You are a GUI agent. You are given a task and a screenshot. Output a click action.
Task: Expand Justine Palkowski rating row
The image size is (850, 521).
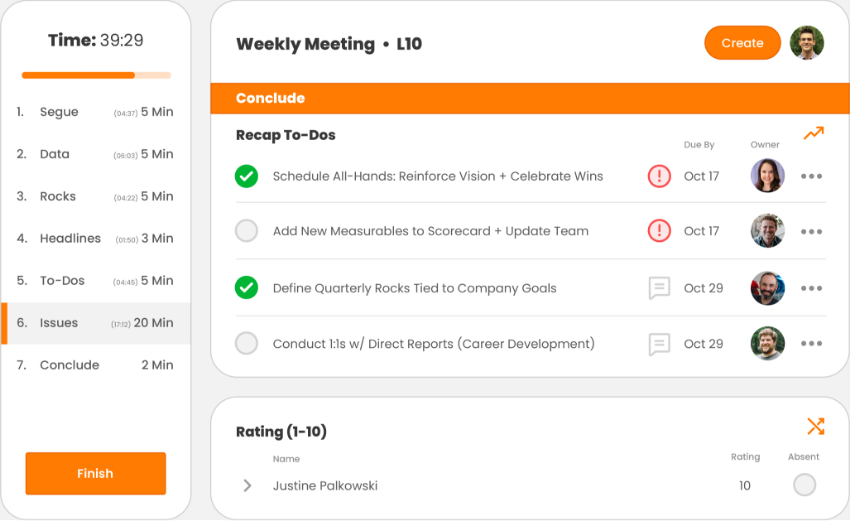(x=248, y=486)
